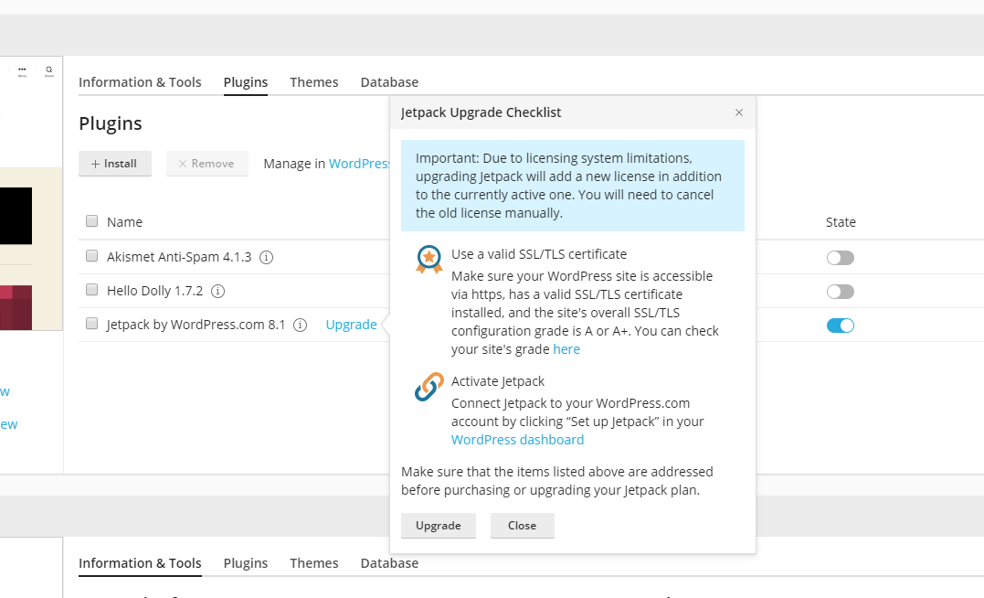The height and width of the screenshot is (598, 984).
Task: Turn on the Hello Dolly state switch
Action: [840, 292]
